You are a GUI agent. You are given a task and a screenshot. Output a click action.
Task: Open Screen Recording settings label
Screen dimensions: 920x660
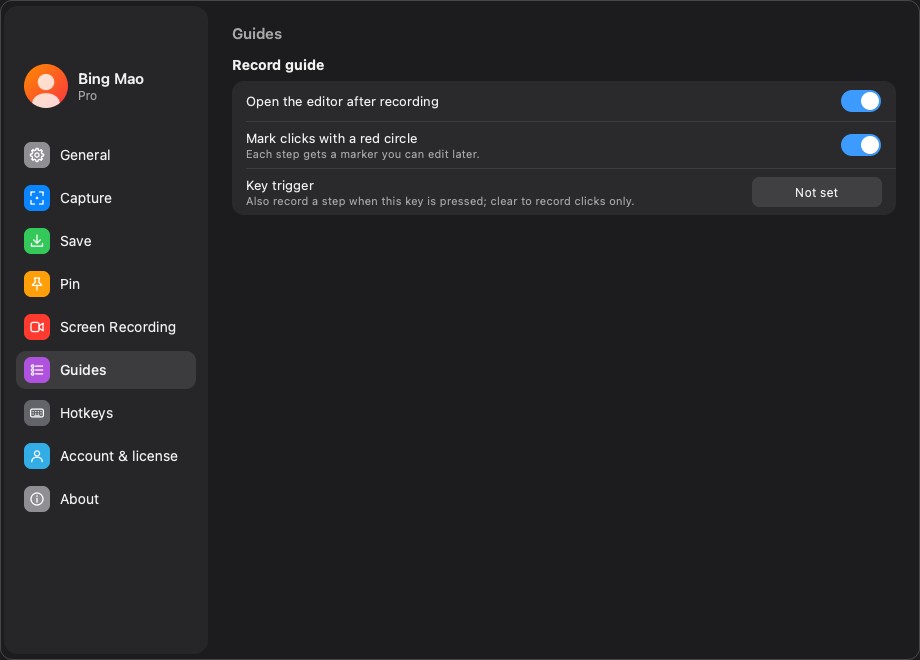(x=118, y=327)
